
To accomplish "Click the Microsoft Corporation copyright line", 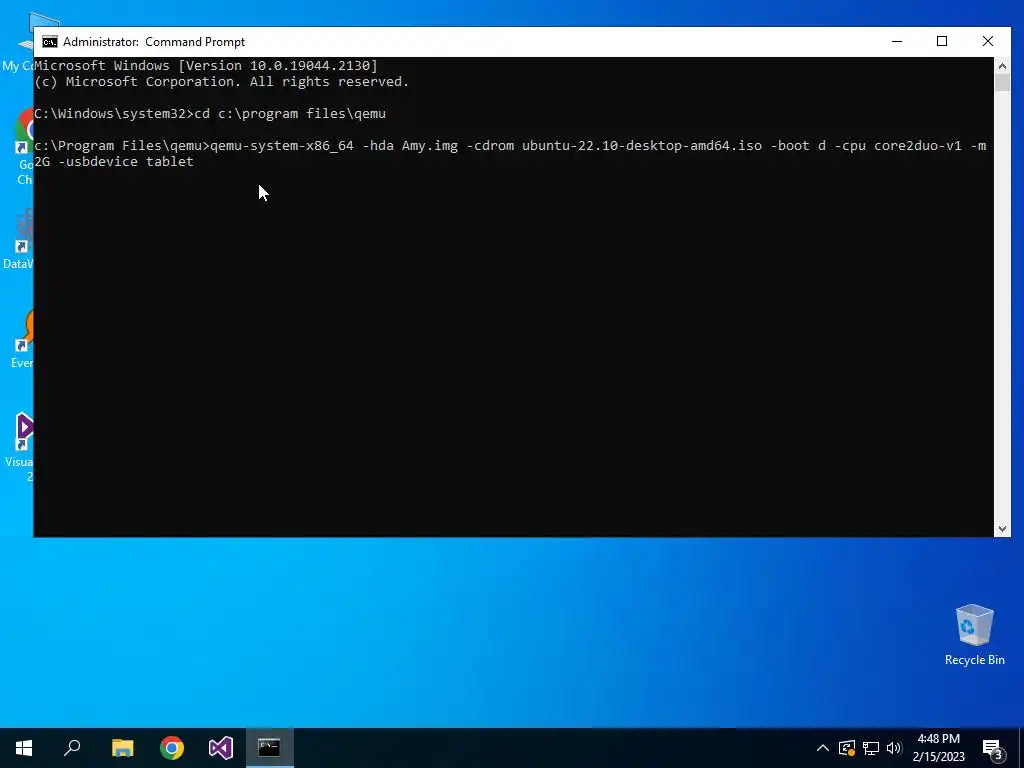I will click(221, 82).
